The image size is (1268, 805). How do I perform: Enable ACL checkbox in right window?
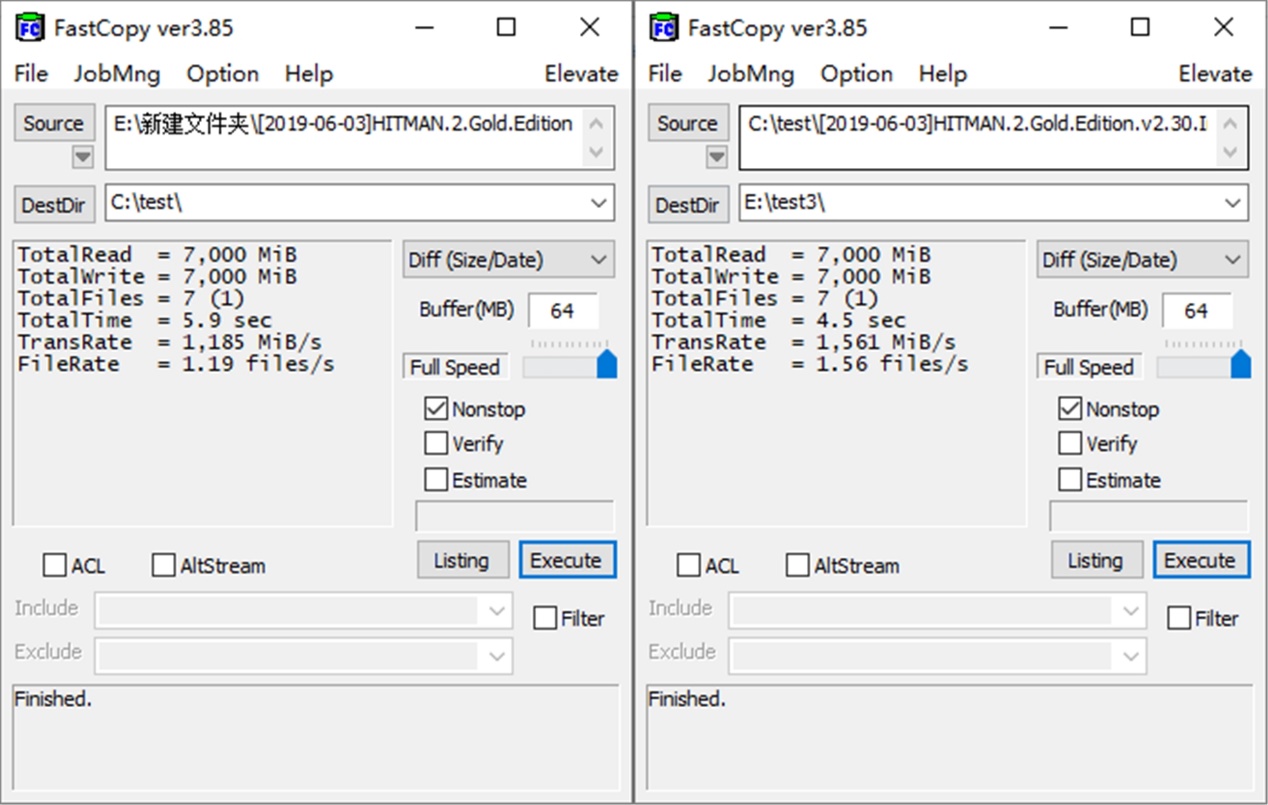point(689,565)
